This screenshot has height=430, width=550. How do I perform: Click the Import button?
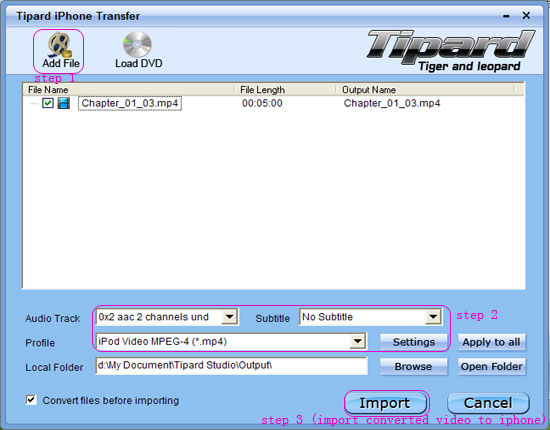[385, 403]
